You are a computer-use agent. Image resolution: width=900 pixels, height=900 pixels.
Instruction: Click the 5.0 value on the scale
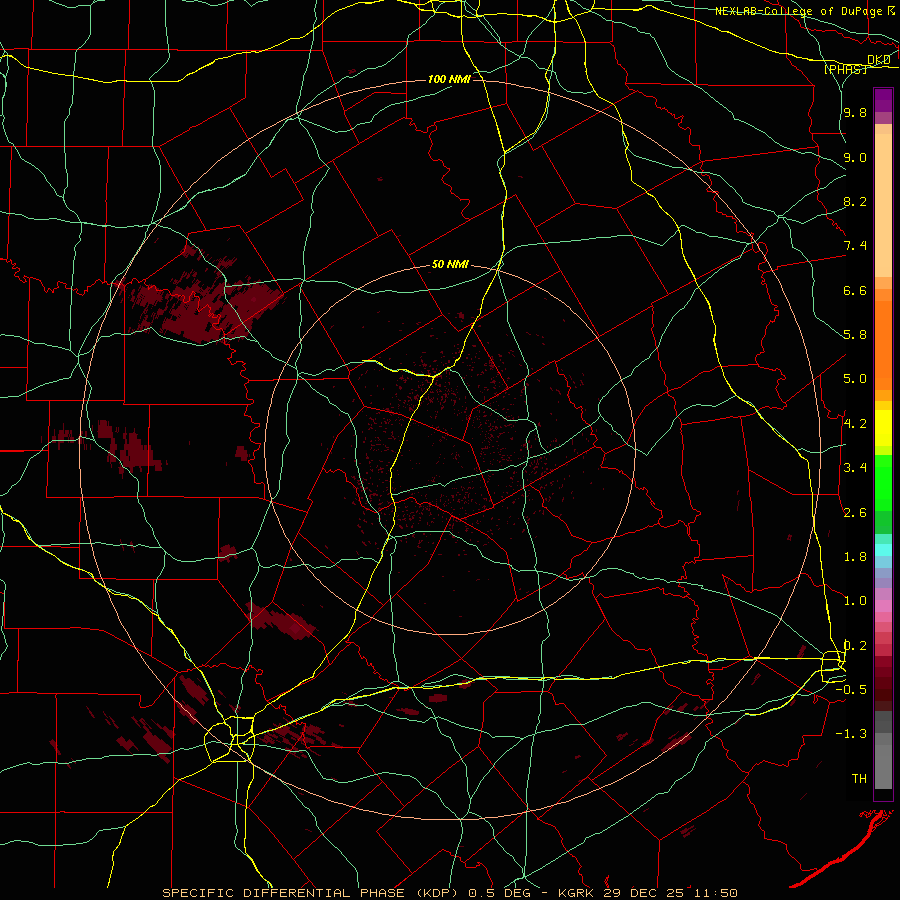click(x=855, y=379)
